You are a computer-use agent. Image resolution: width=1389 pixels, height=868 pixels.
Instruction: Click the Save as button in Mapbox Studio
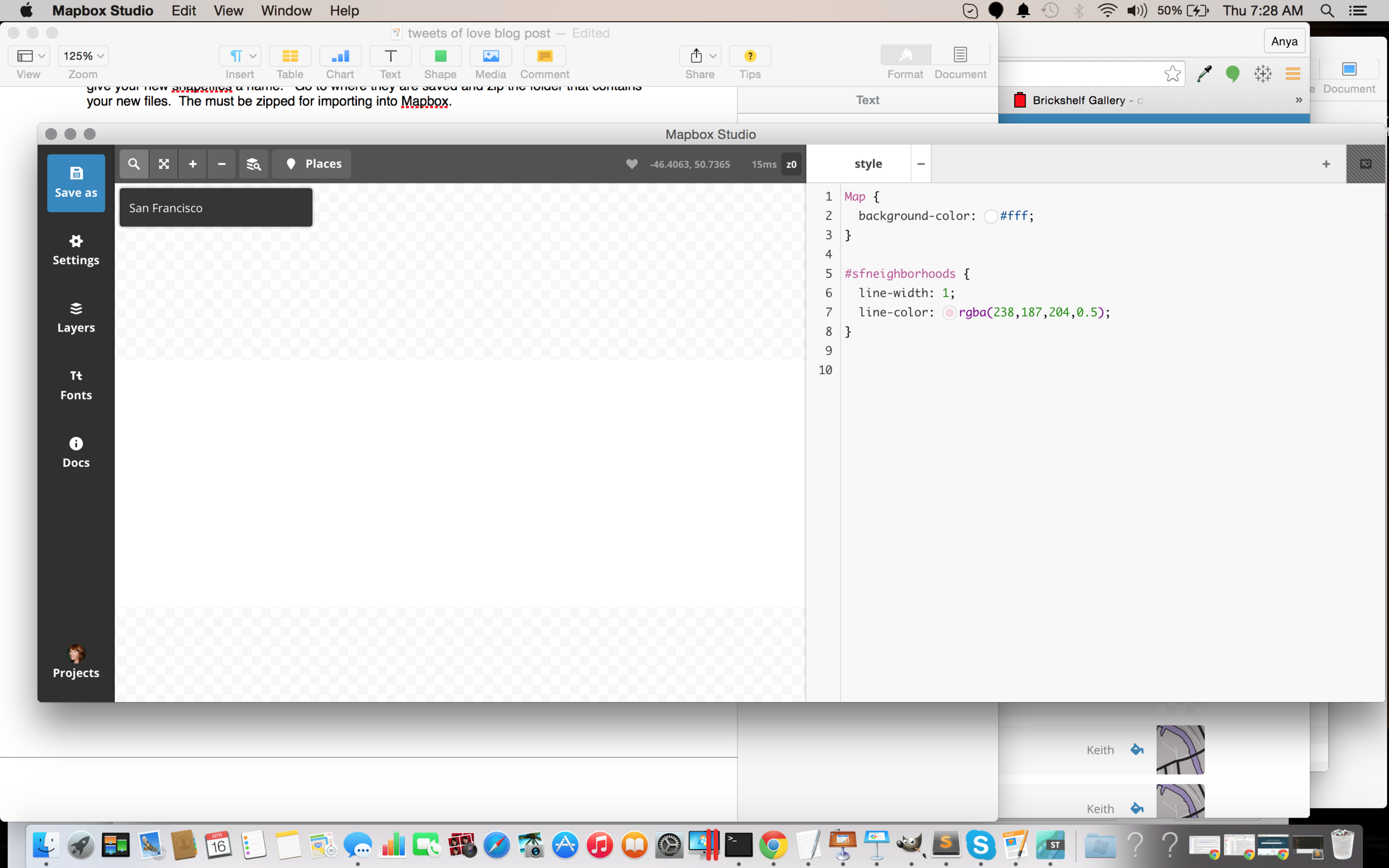(76, 183)
